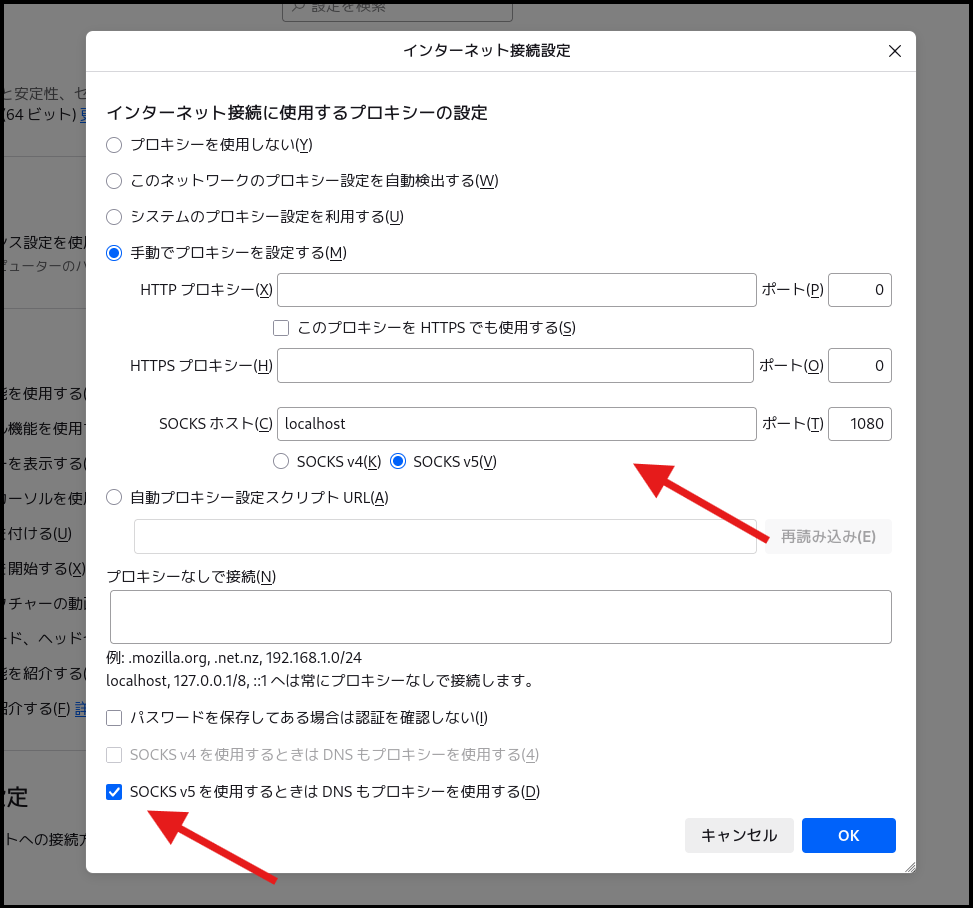
Task: Select 手動でプロキシーを設定する radio button
Action: point(114,253)
